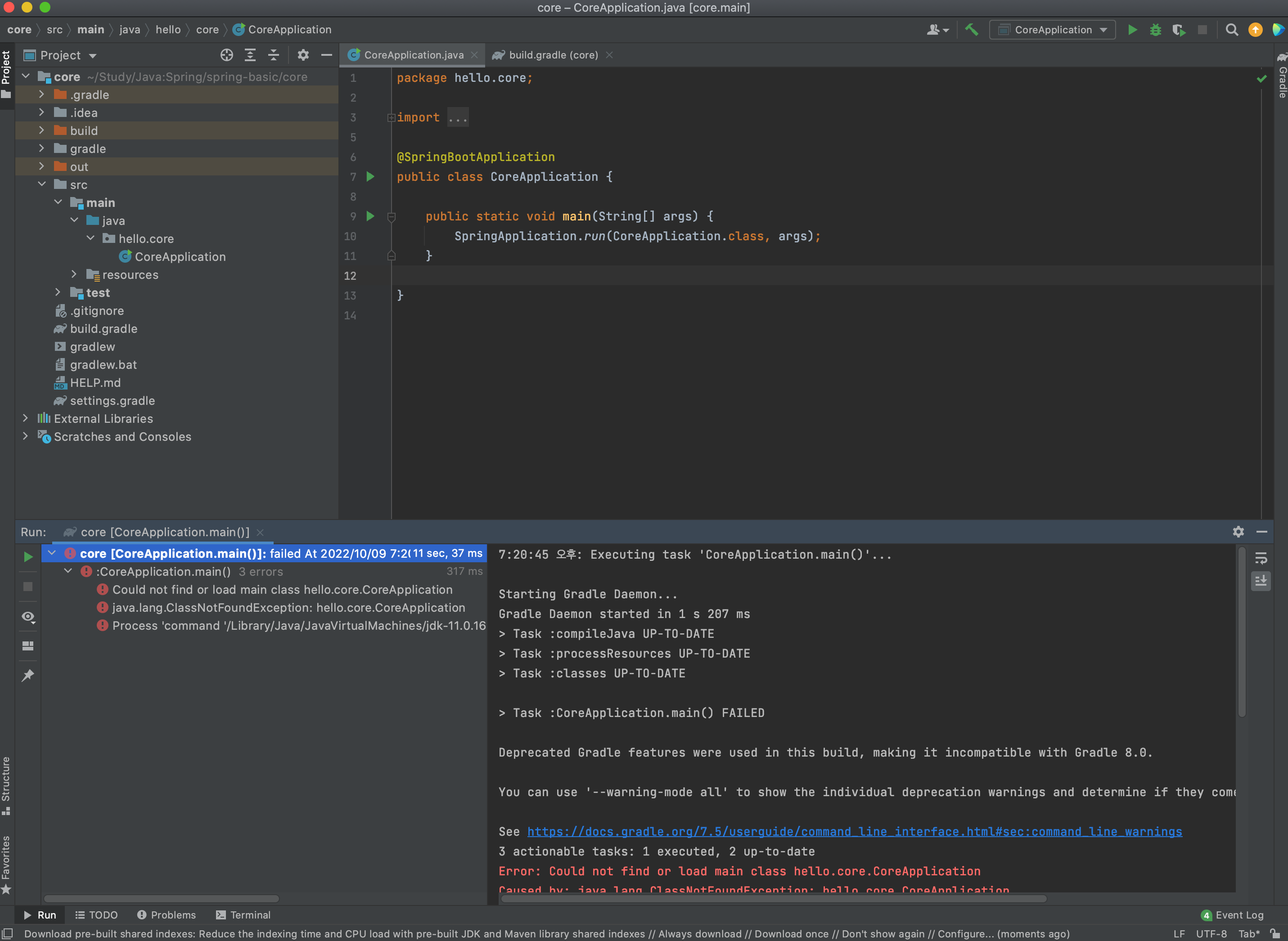Run with Coverage shield icon

tap(1179, 30)
